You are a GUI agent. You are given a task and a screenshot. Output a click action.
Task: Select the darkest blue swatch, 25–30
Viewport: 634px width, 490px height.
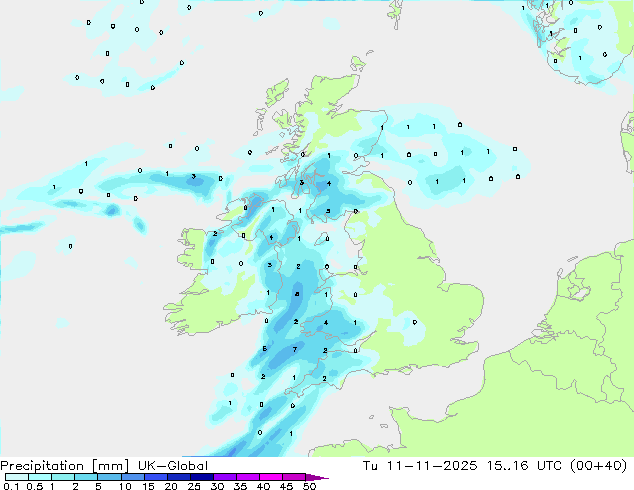point(202,477)
